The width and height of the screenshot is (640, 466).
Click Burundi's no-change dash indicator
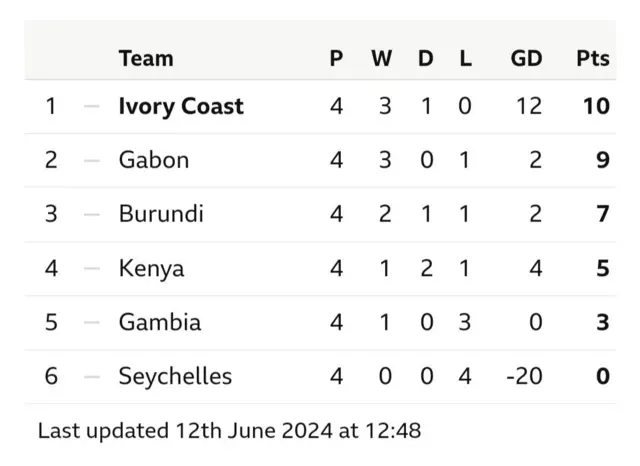tap(92, 214)
